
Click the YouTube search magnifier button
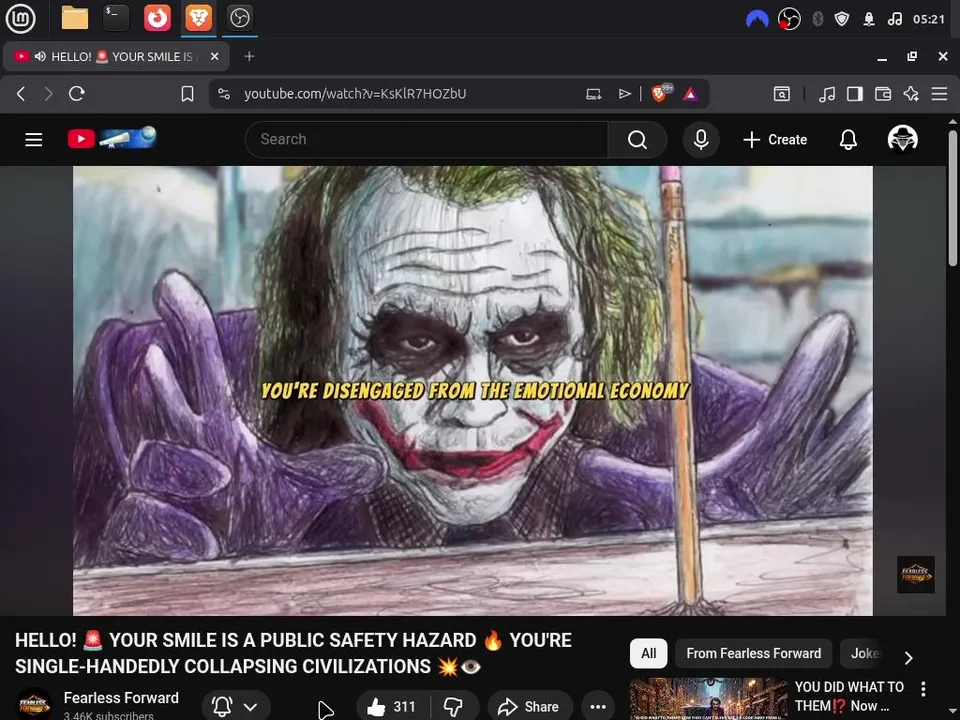tap(637, 140)
